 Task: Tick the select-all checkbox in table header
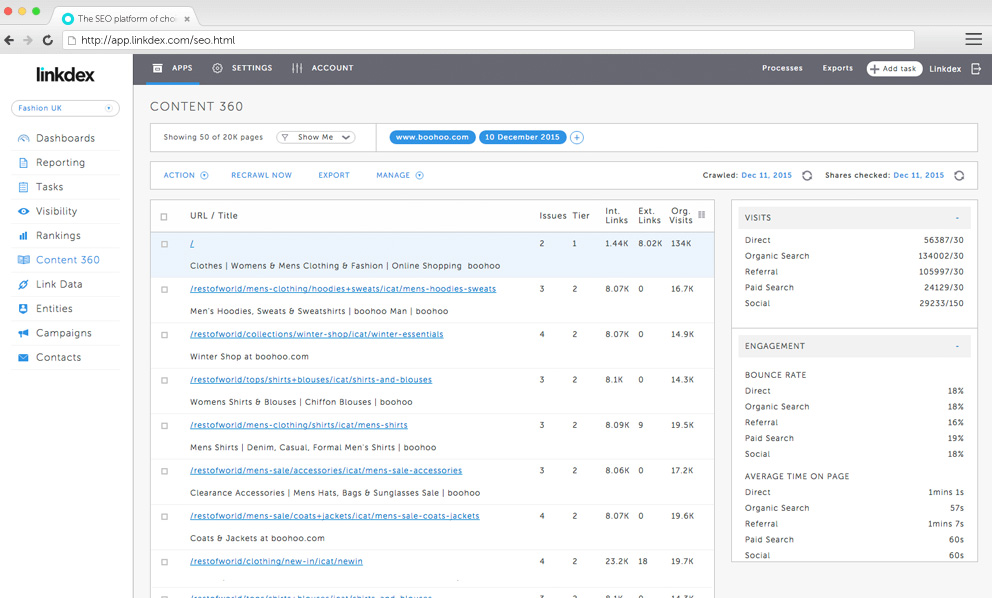[164, 216]
